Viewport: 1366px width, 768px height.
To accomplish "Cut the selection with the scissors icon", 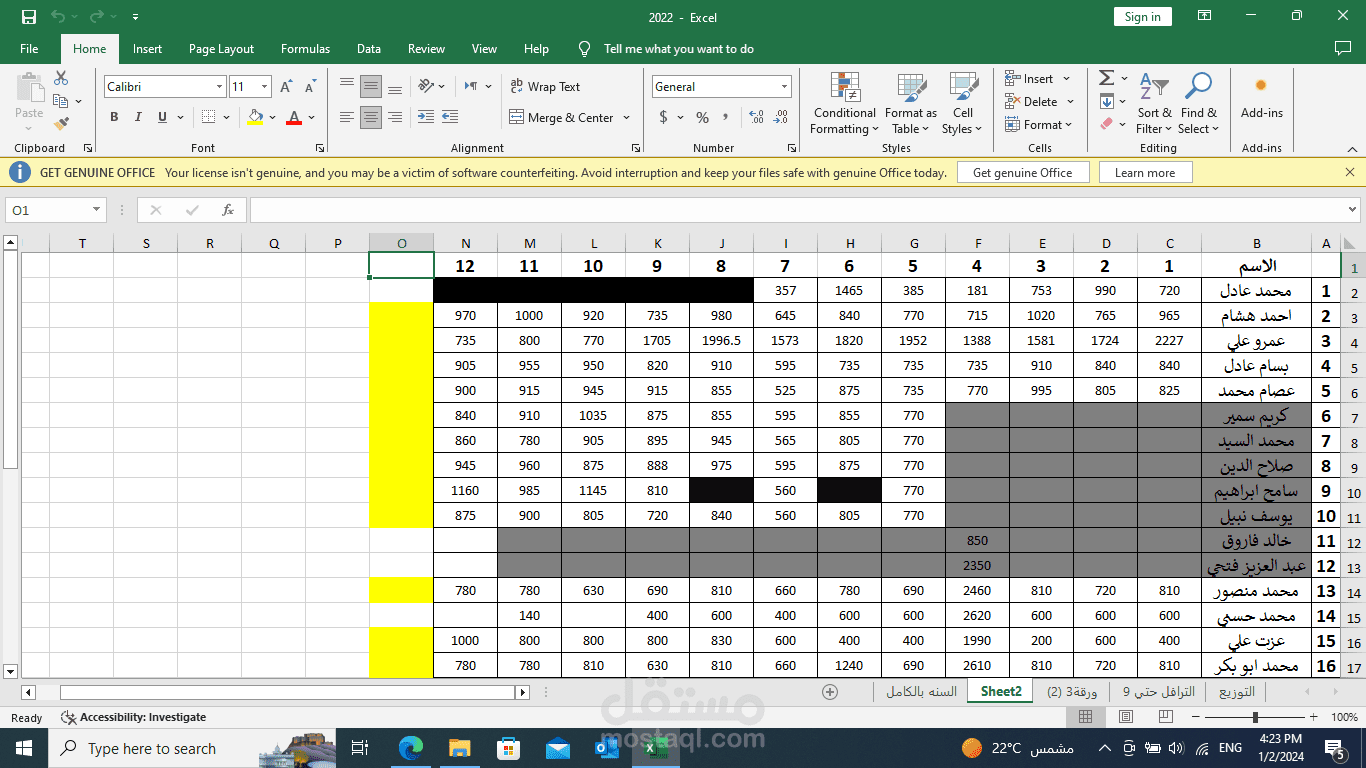I will [x=61, y=78].
